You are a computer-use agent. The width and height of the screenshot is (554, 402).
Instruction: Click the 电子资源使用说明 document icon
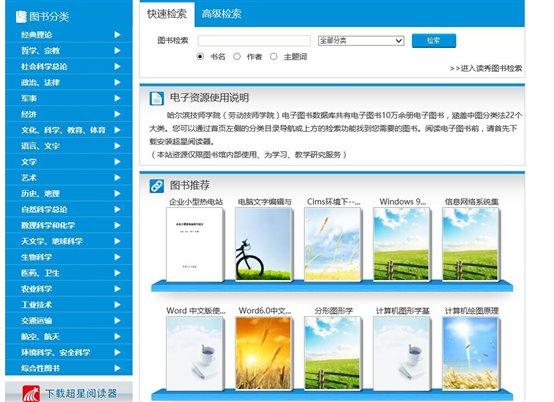(157, 99)
